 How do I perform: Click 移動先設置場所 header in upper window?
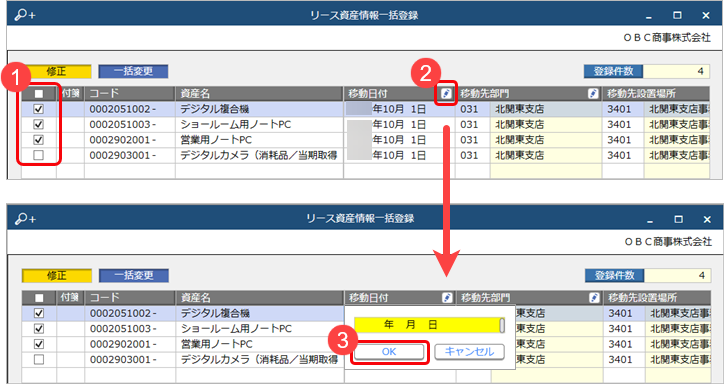[x=656, y=94]
